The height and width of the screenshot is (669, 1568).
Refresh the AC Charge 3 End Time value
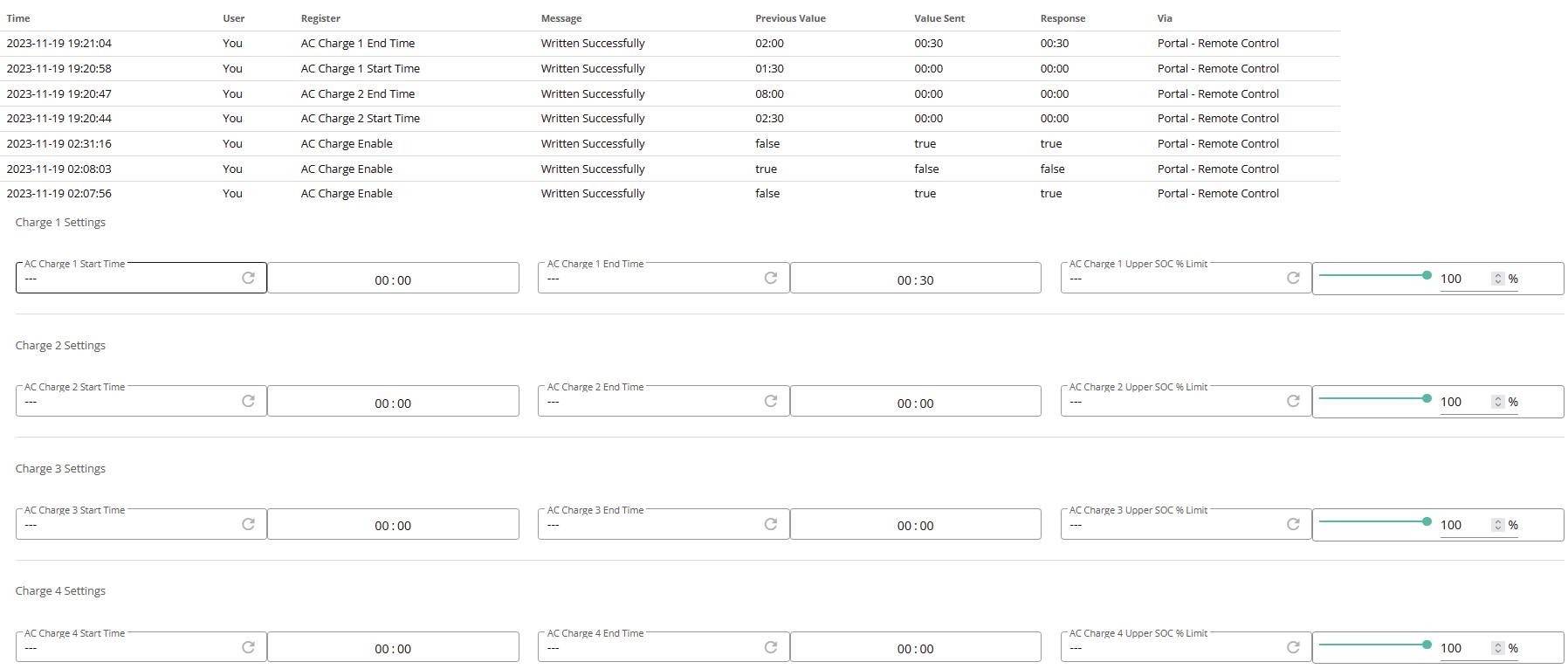(x=770, y=524)
